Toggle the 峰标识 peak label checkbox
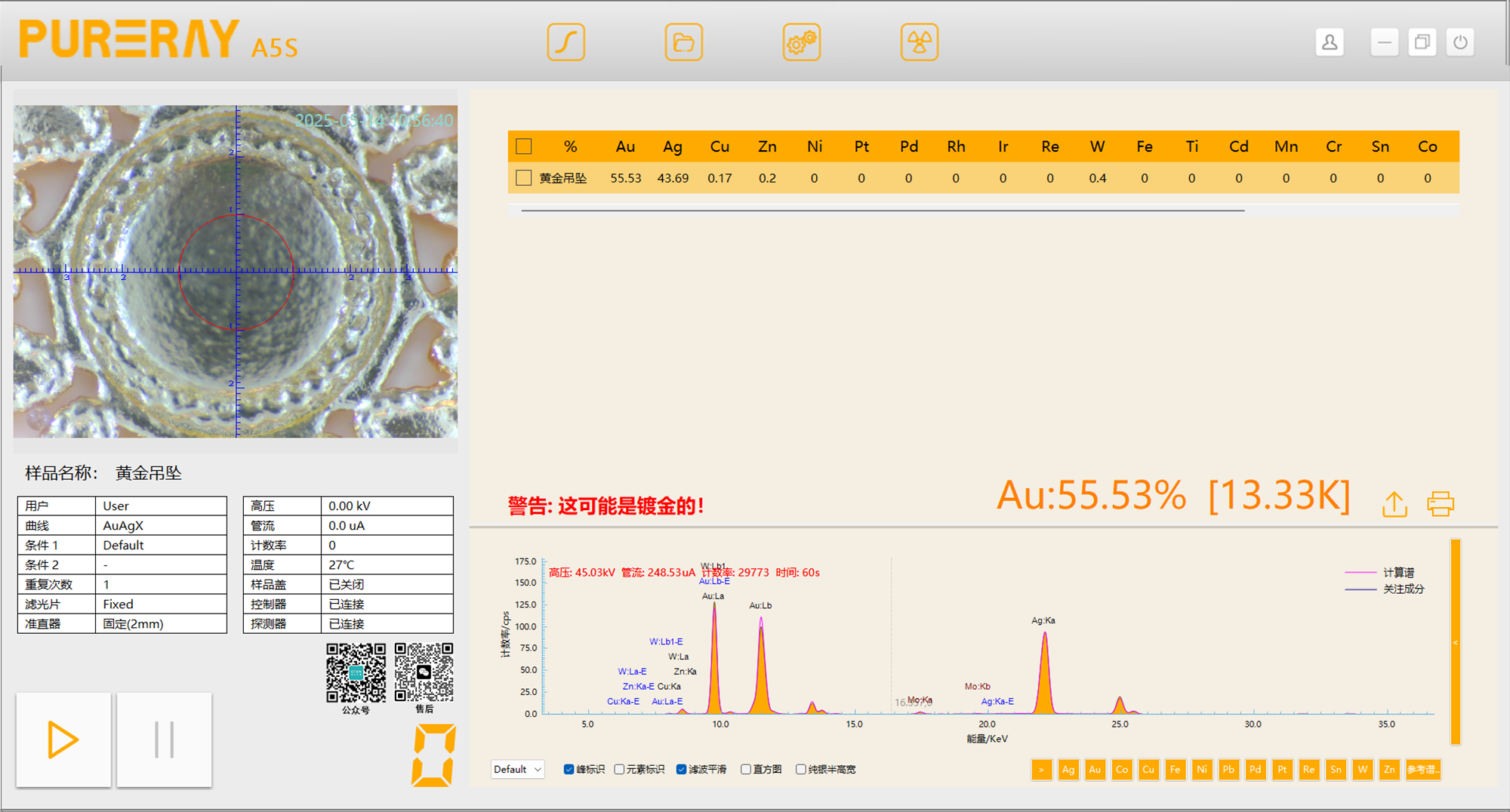Screen dimensions: 1510x812 569,770
